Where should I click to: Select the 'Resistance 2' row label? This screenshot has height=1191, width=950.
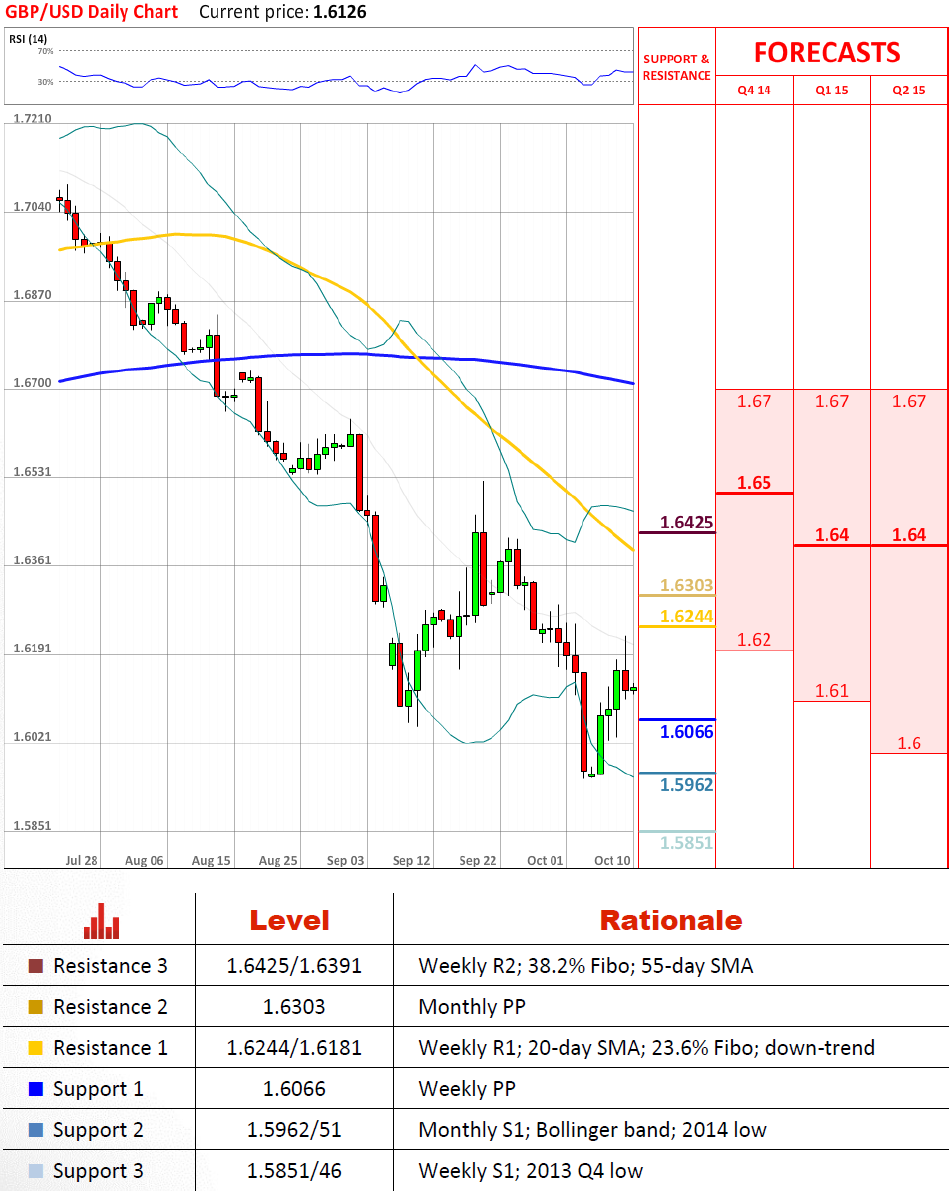click(x=110, y=1007)
